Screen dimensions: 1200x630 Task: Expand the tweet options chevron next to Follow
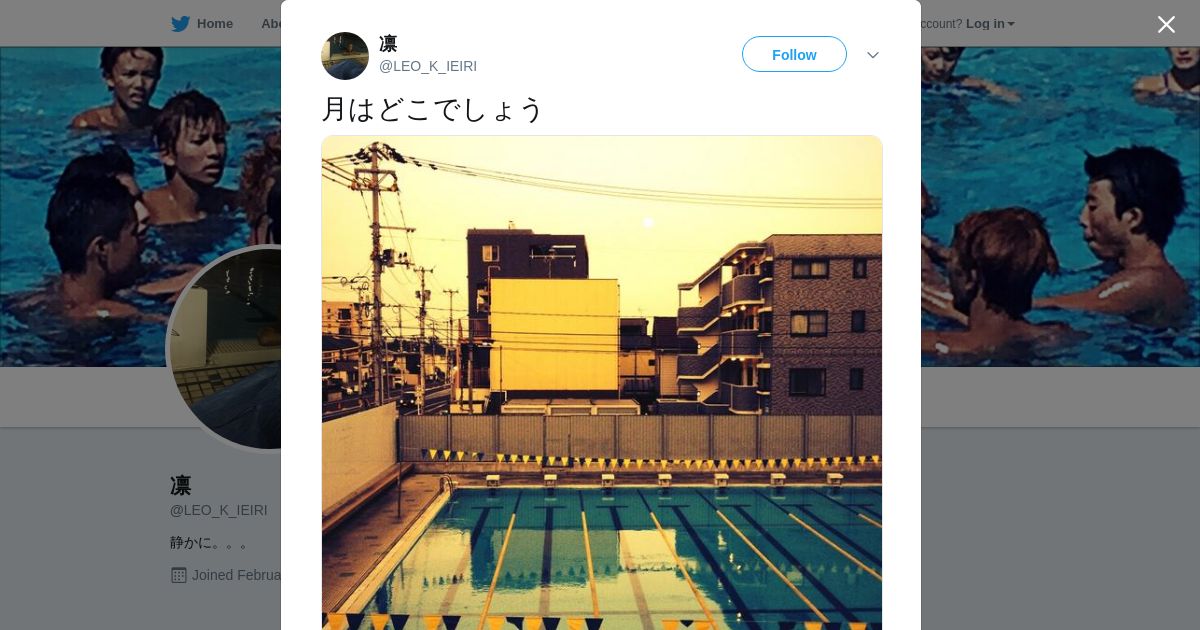coord(873,55)
